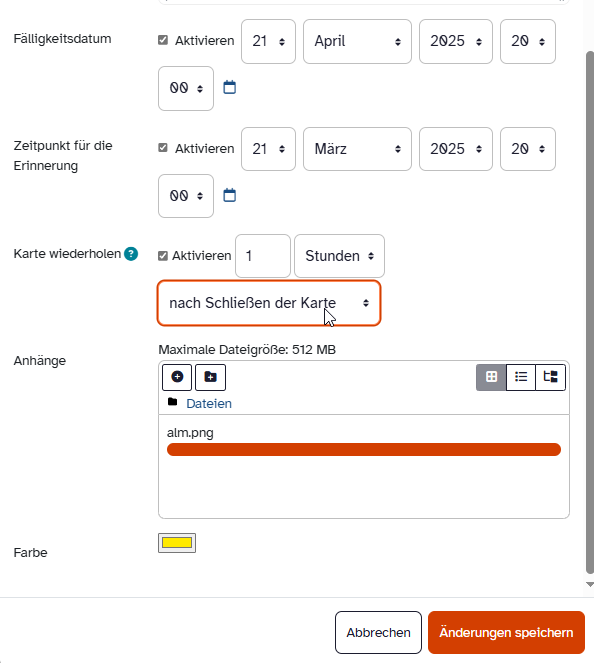This screenshot has width=594, height=663.
Task: Switch attachments to list detail view
Action: [x=521, y=377]
